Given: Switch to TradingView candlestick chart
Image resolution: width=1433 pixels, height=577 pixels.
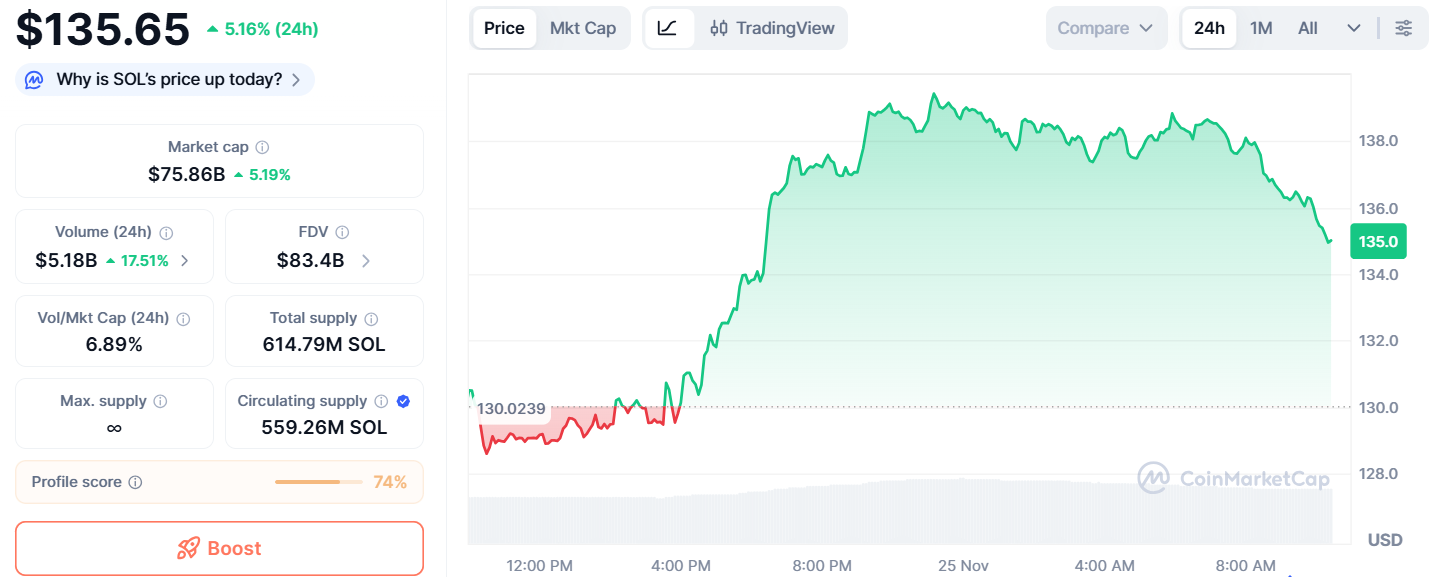Looking at the screenshot, I should [772, 28].
